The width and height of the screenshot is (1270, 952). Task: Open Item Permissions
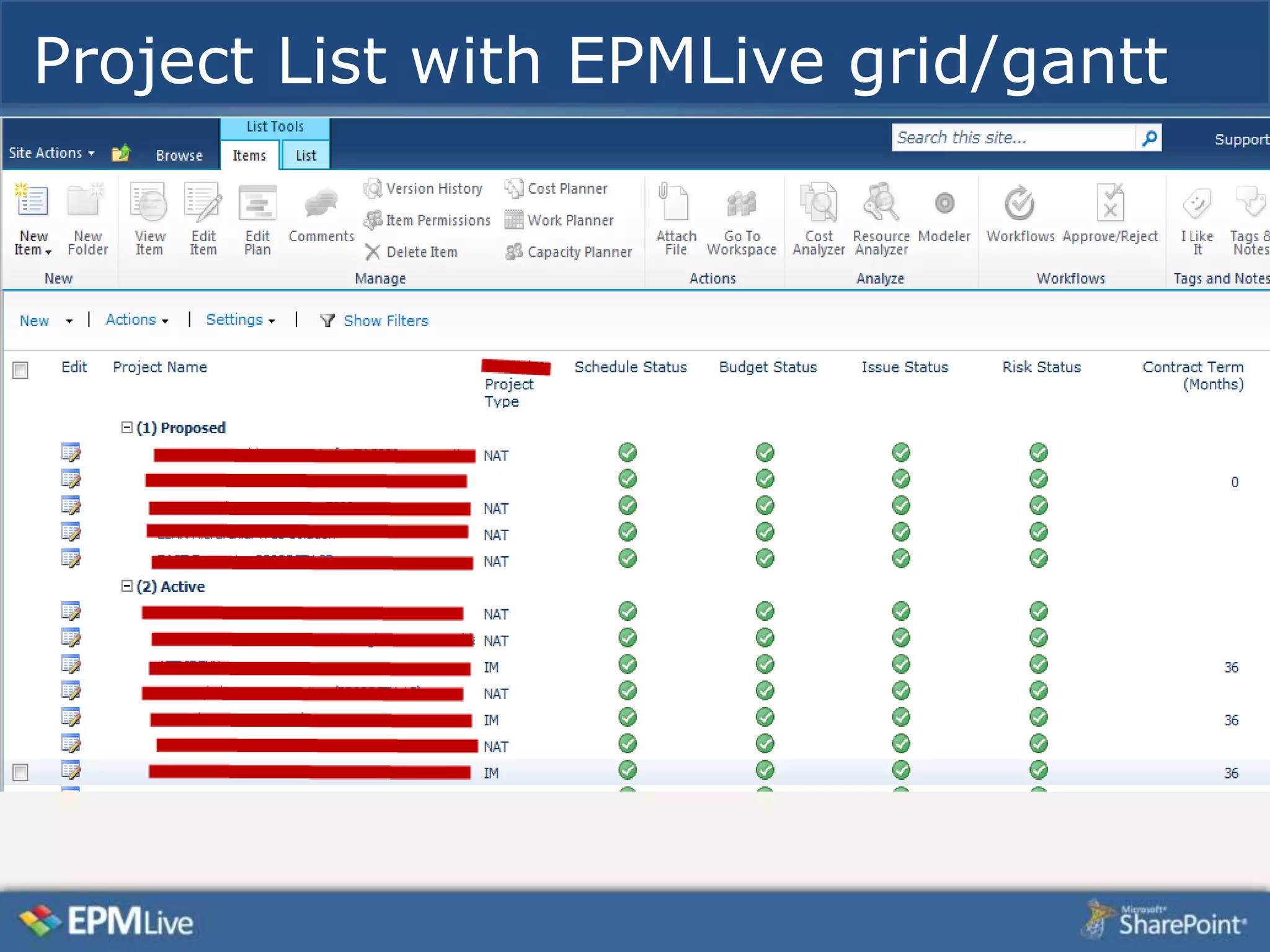(x=427, y=220)
